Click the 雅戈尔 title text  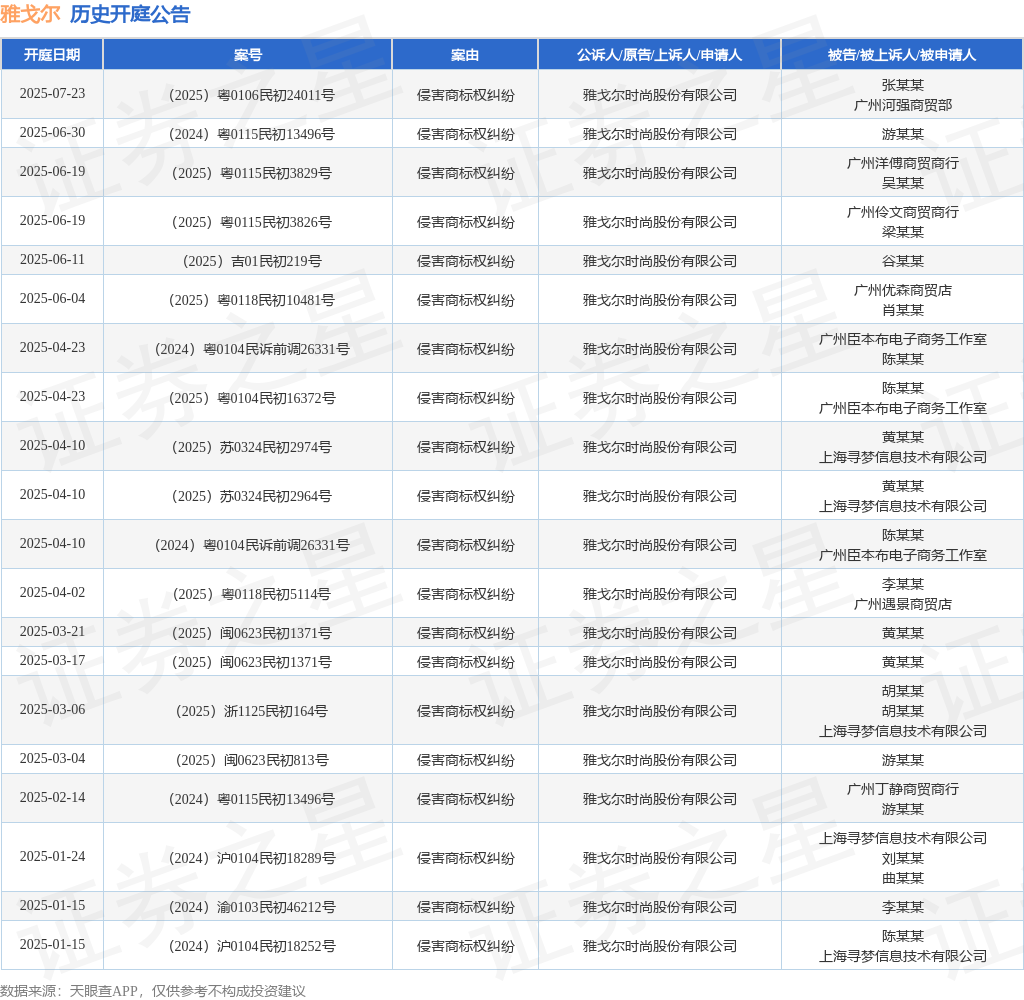30,14
